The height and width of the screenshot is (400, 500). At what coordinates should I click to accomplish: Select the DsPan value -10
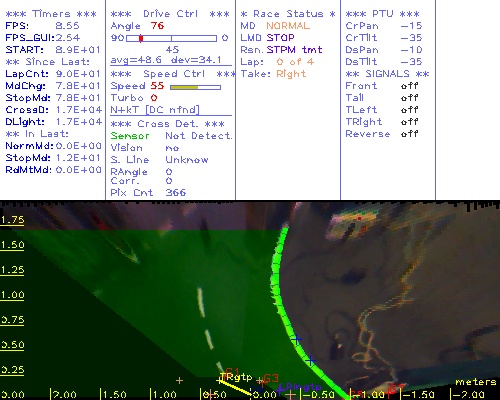412,50
